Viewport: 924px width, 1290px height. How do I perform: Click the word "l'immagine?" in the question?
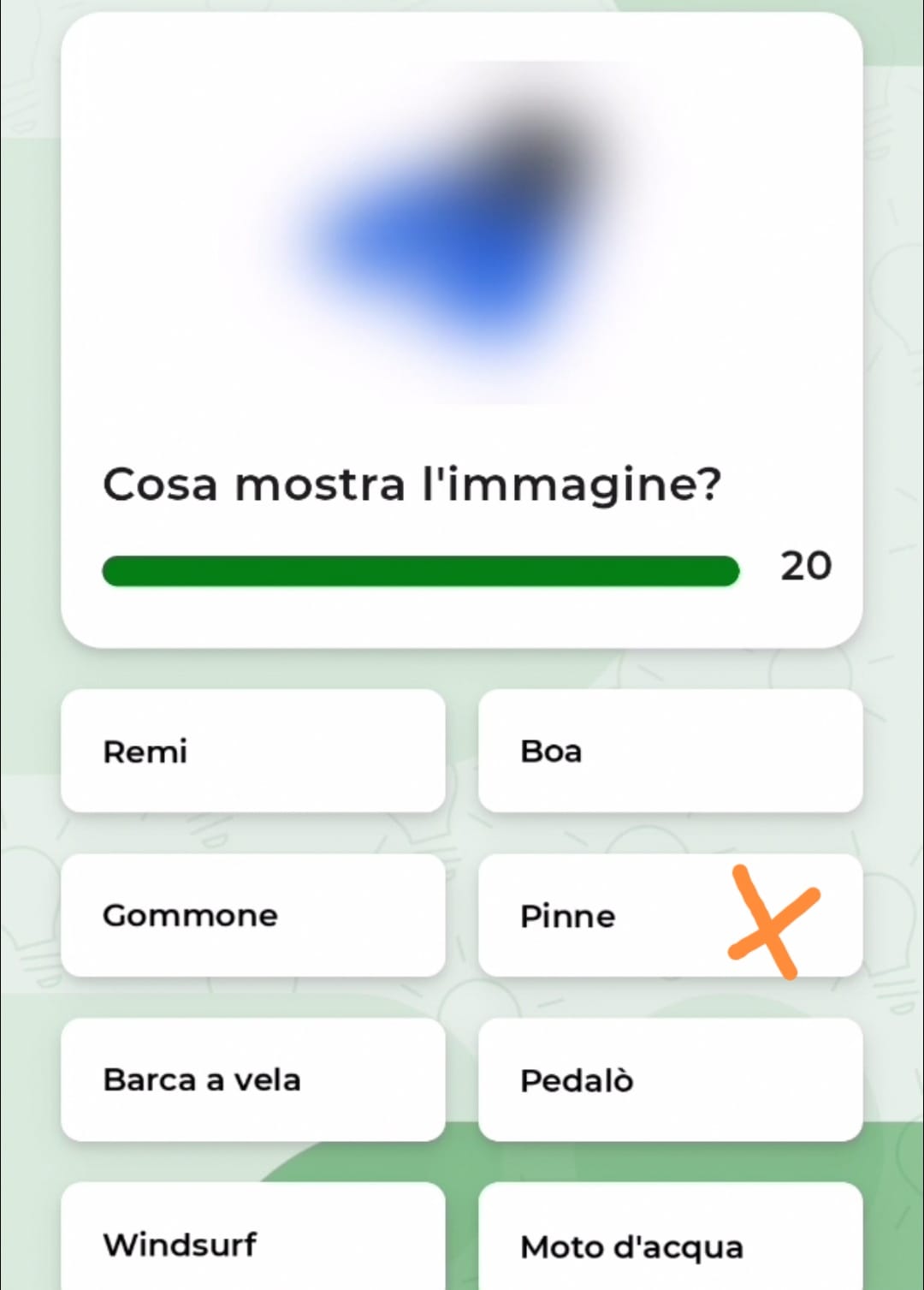[572, 484]
